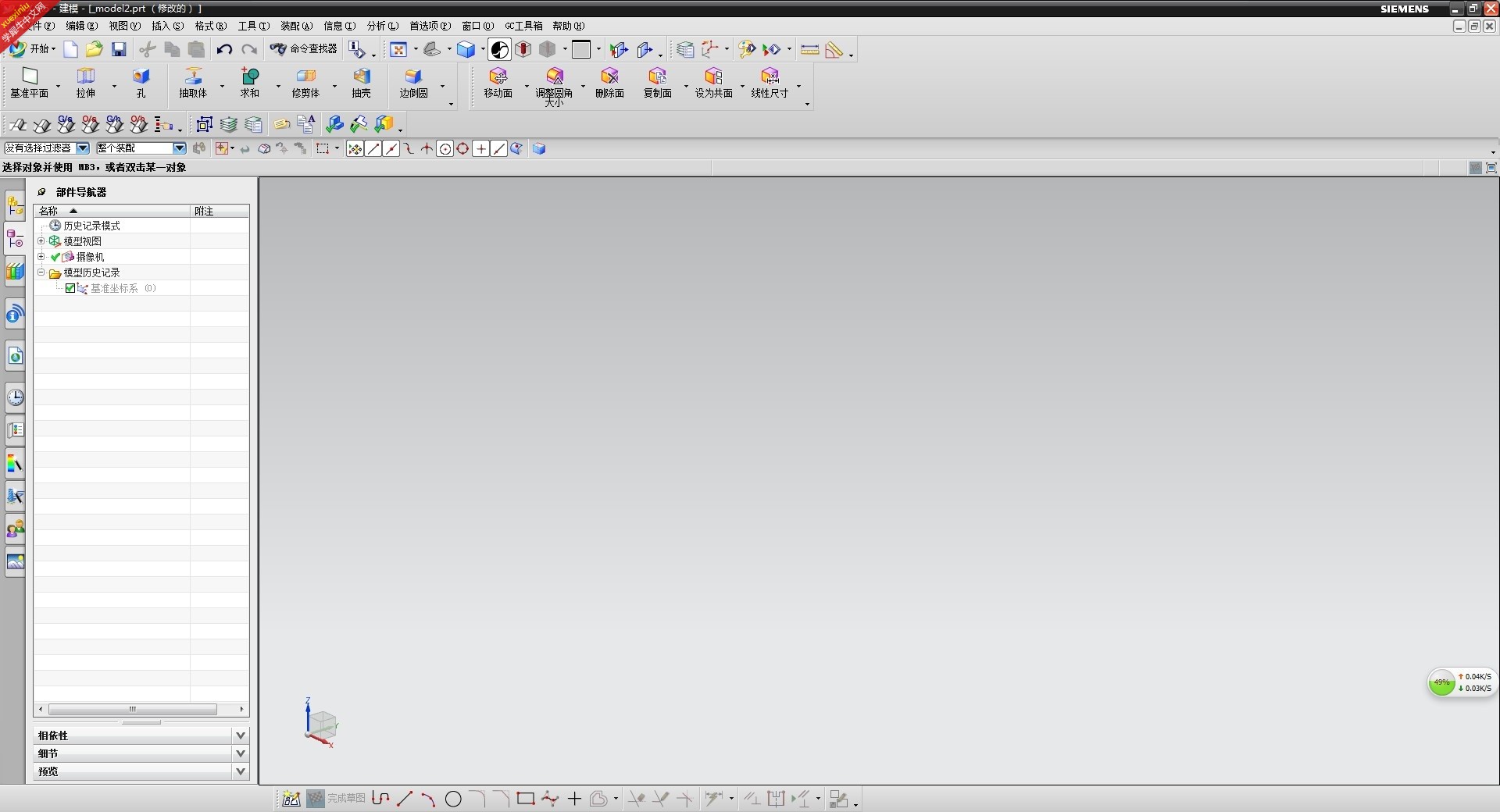Click the blue cube view orientation icon
The image size is (1500, 812).
click(x=466, y=50)
